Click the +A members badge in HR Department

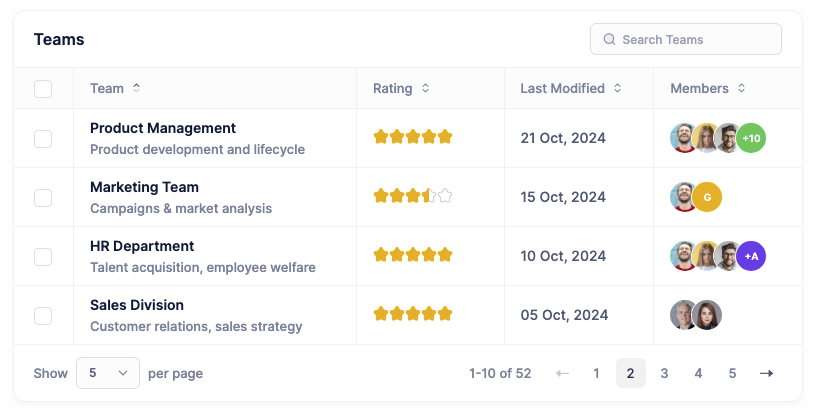(751, 256)
